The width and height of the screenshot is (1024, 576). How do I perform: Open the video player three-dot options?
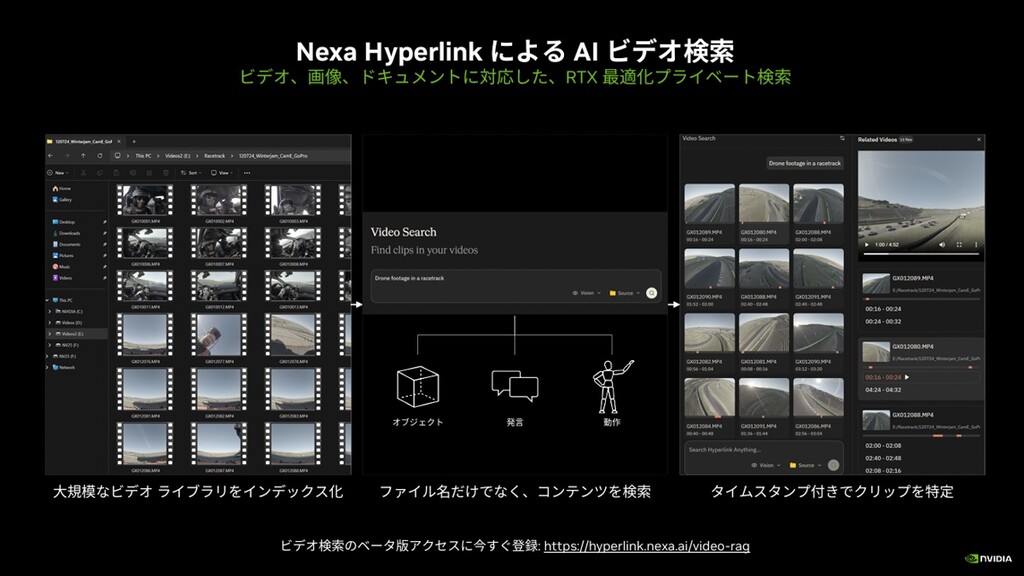976,245
